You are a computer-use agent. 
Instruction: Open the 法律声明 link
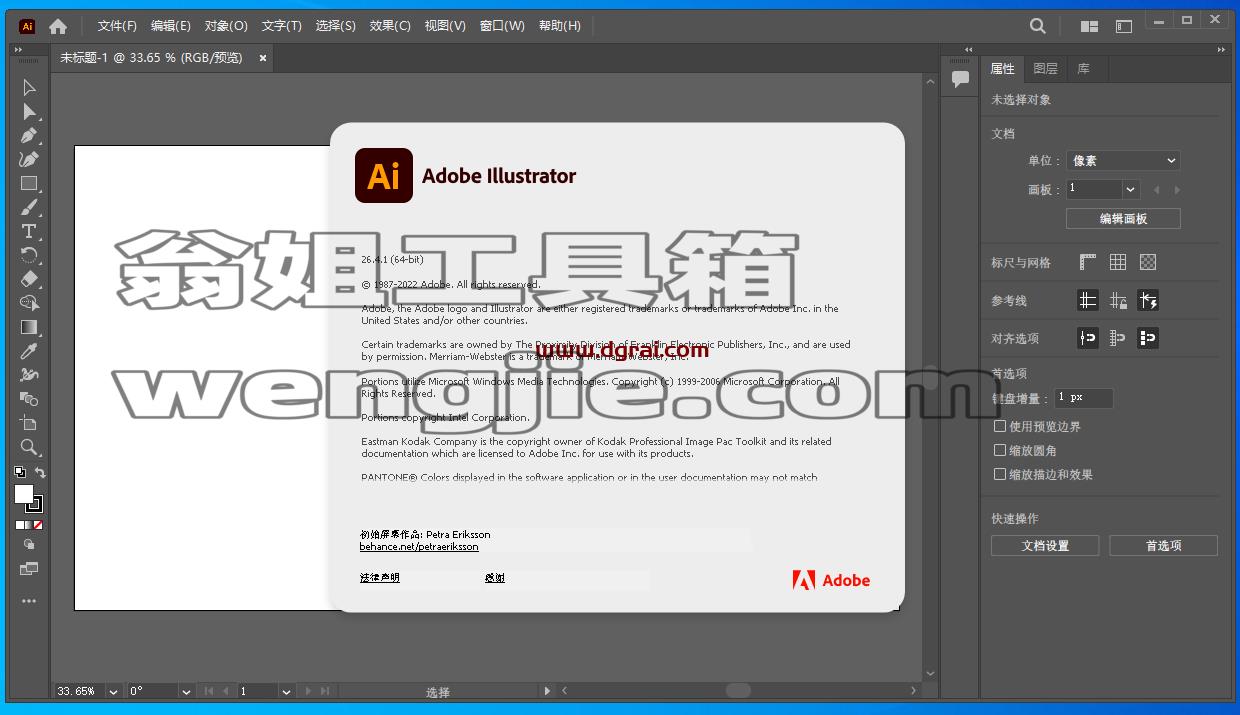pos(380,578)
